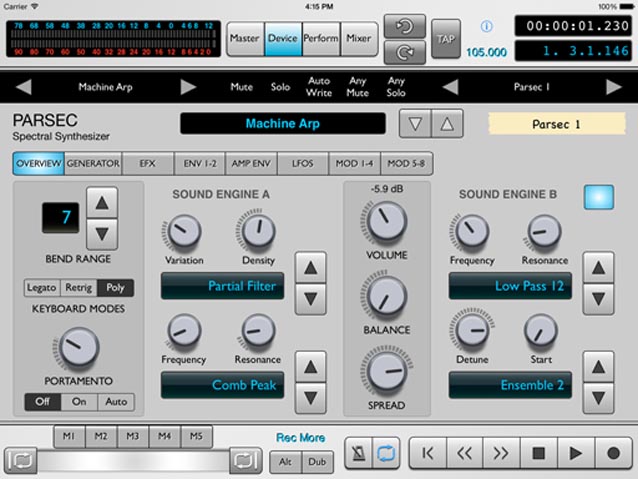Switch to the Mixer view
The image size is (638, 479).
[x=359, y=39]
